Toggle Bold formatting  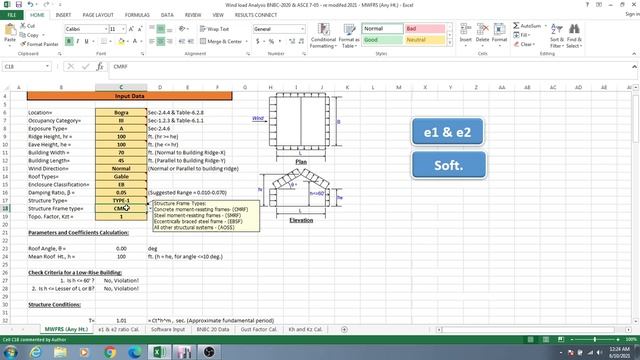click(x=69, y=41)
